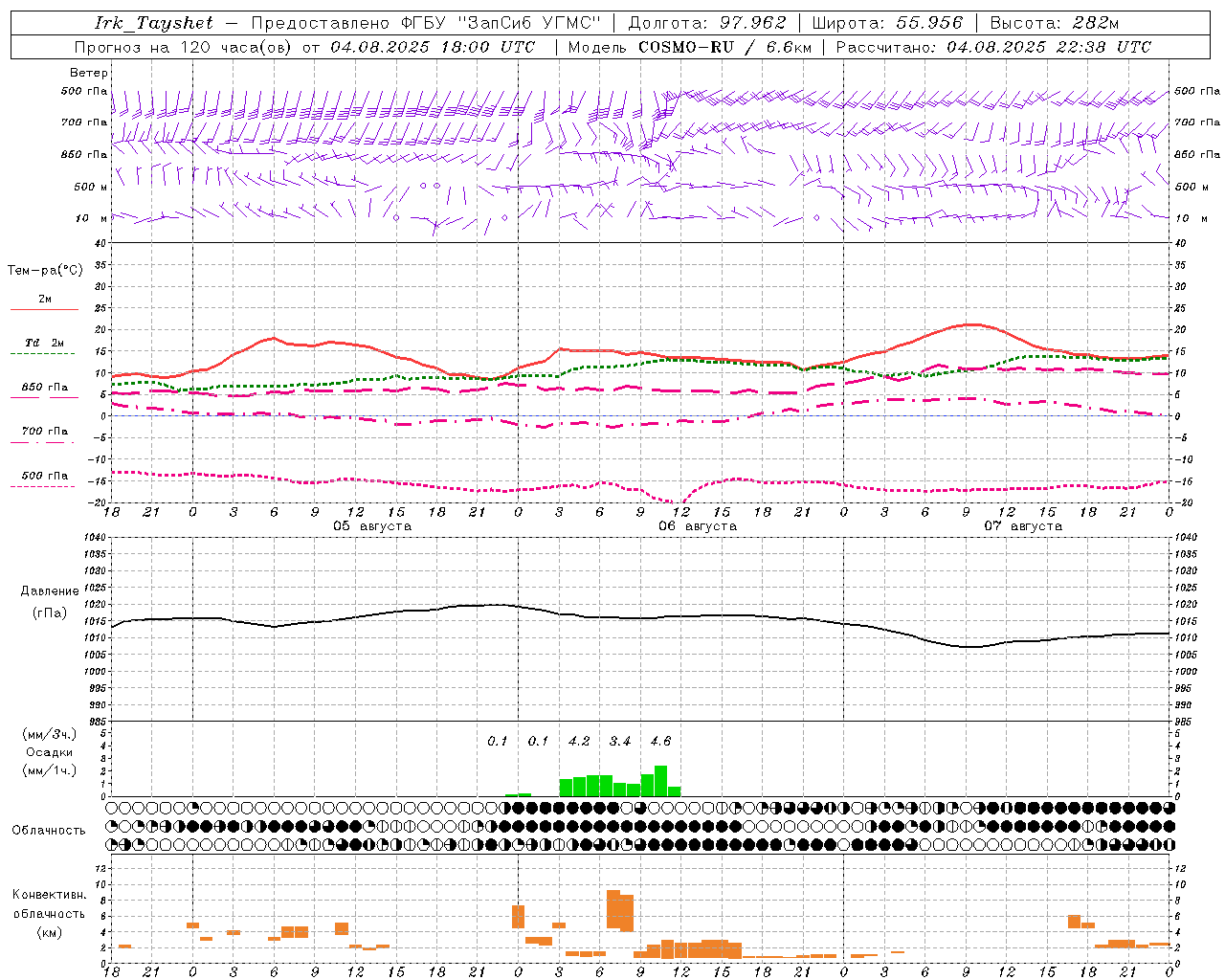Viewport: 1225px width, 980px height.
Task: Select the longitude value Долгота: 97.962
Action: 707,23
